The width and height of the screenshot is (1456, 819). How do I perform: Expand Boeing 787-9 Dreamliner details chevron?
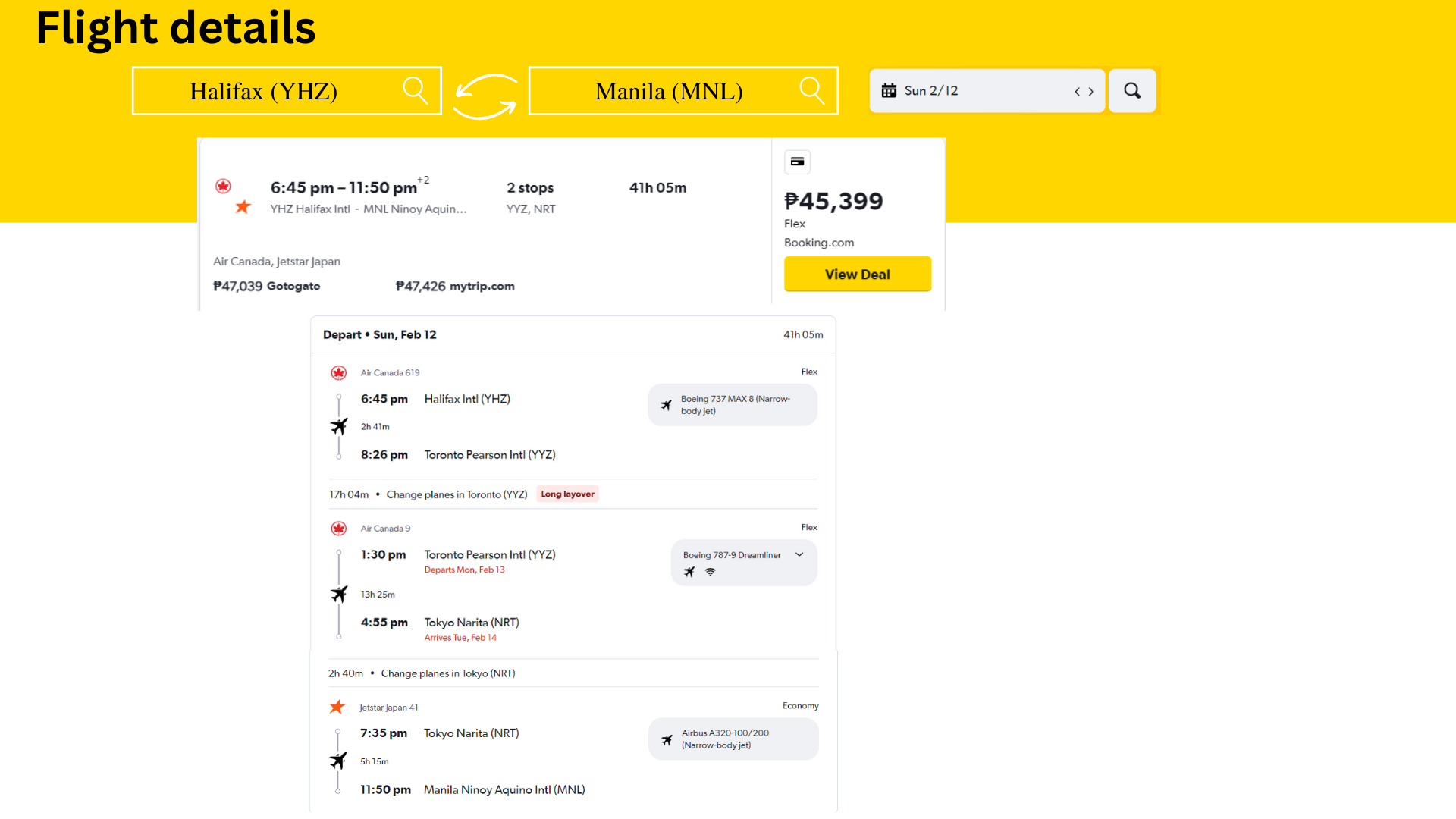pyautogui.click(x=799, y=554)
